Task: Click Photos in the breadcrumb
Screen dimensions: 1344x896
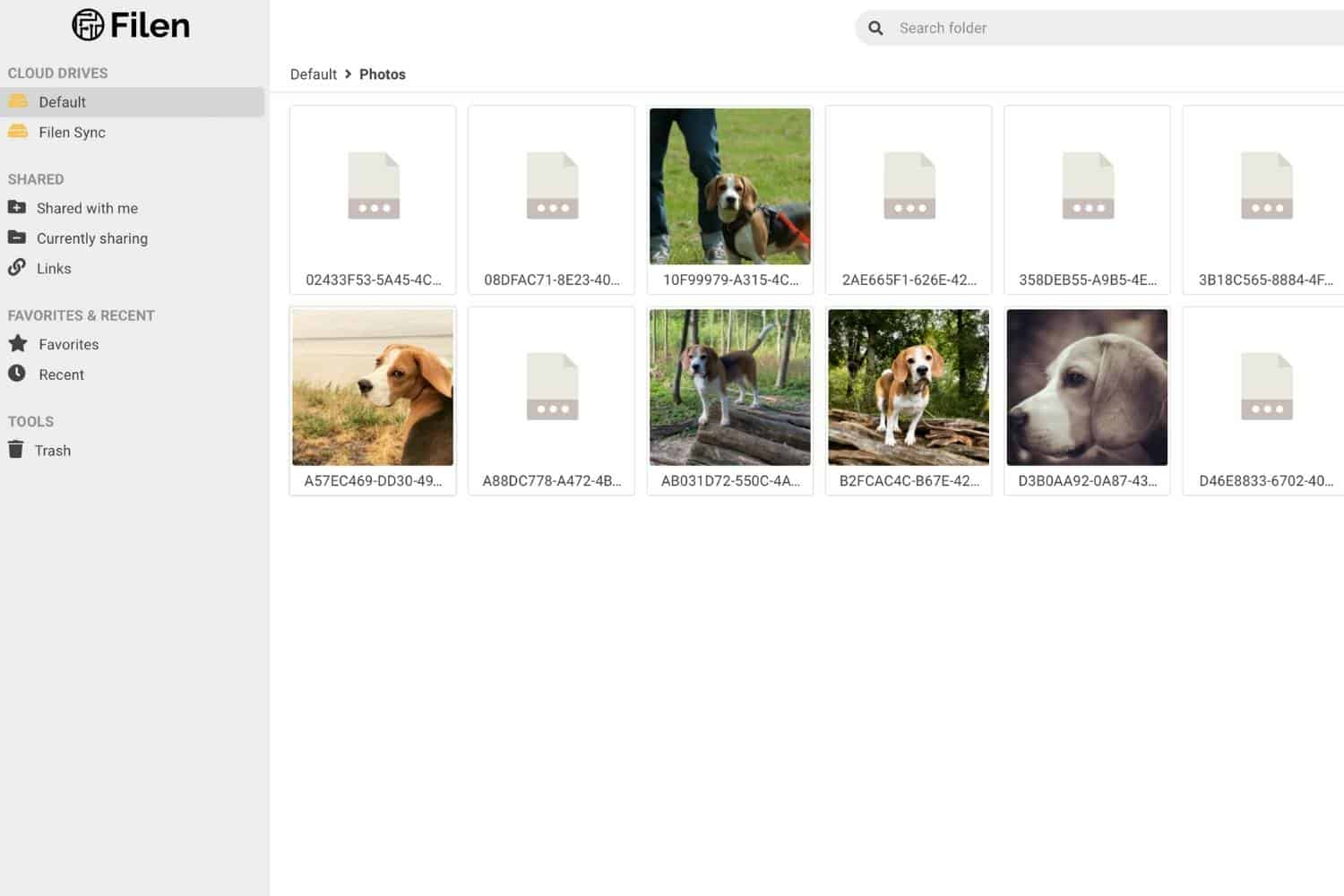Action: coord(383,74)
